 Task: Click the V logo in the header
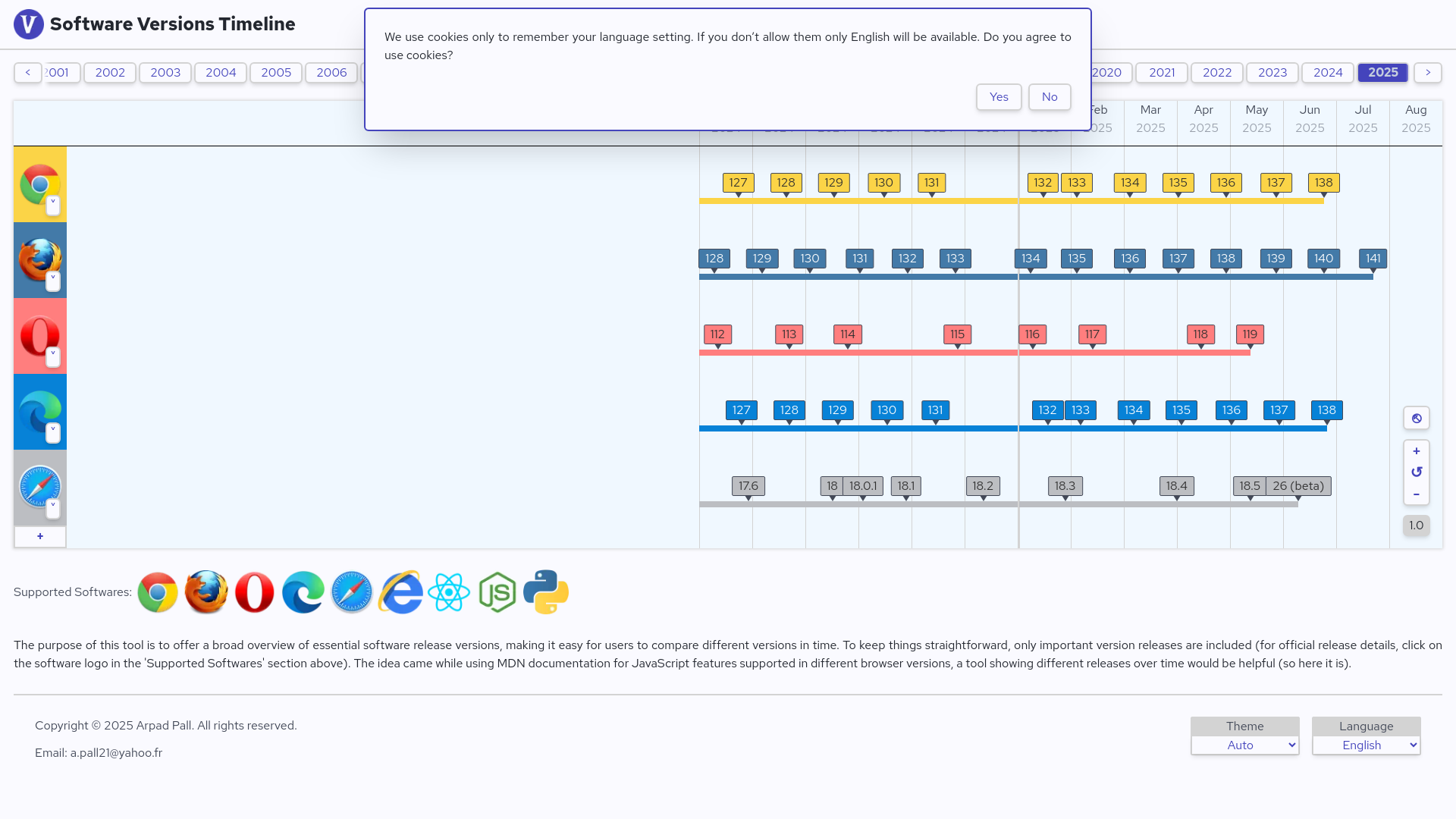point(29,24)
